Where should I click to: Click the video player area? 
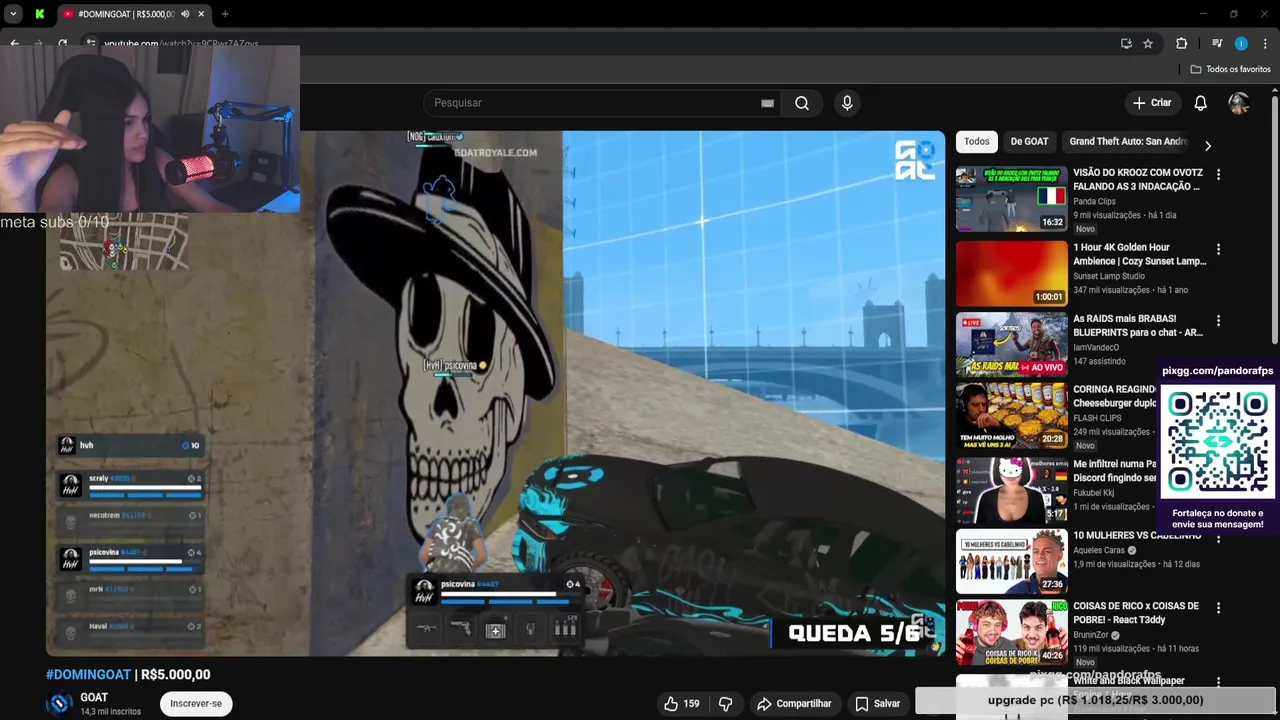(x=495, y=393)
